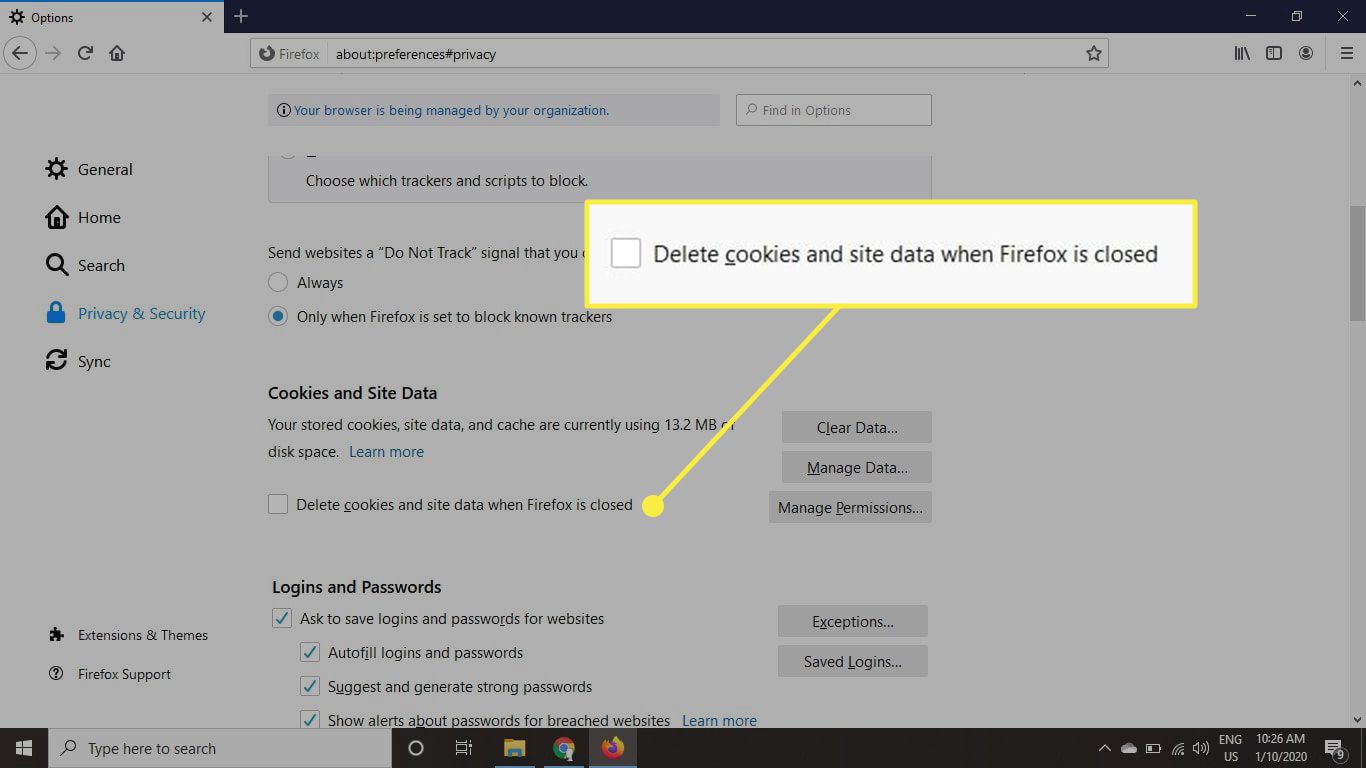Screen dimensions: 1366x768
Task: Open File Explorer from the taskbar
Action: [514, 748]
